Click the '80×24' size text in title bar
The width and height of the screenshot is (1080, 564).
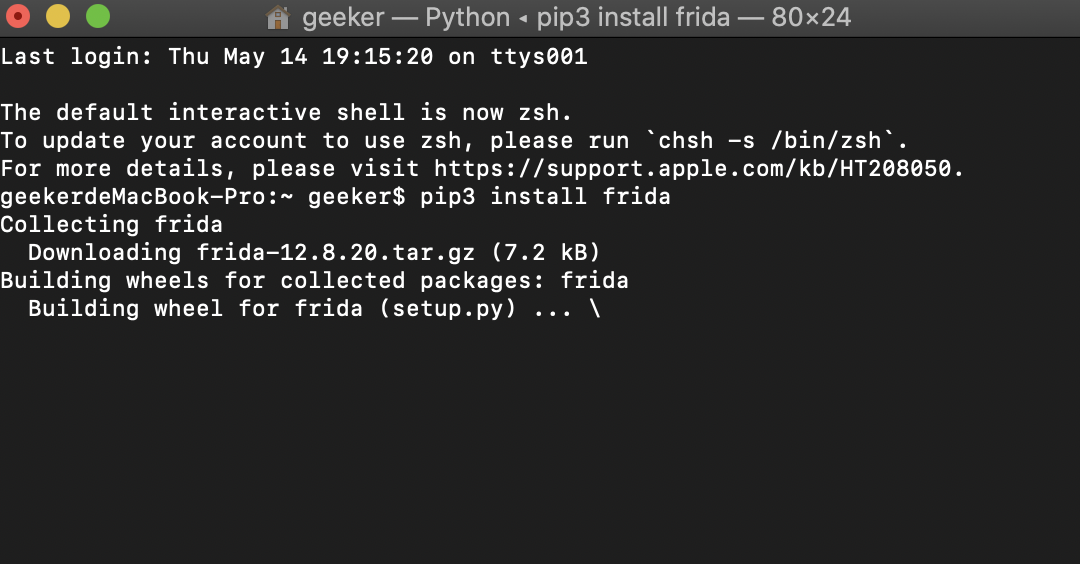(x=811, y=17)
